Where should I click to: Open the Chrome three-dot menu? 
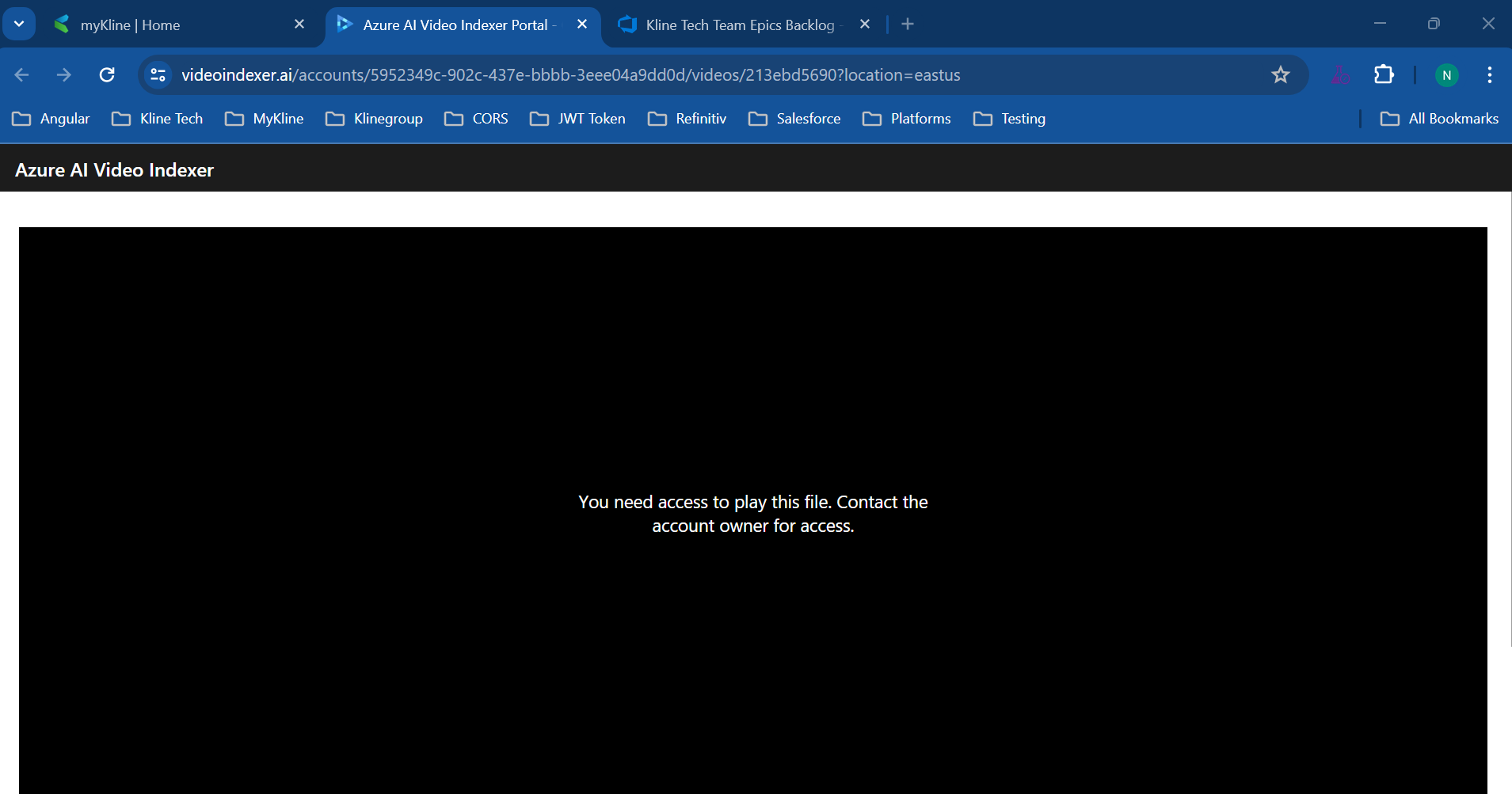1490,74
